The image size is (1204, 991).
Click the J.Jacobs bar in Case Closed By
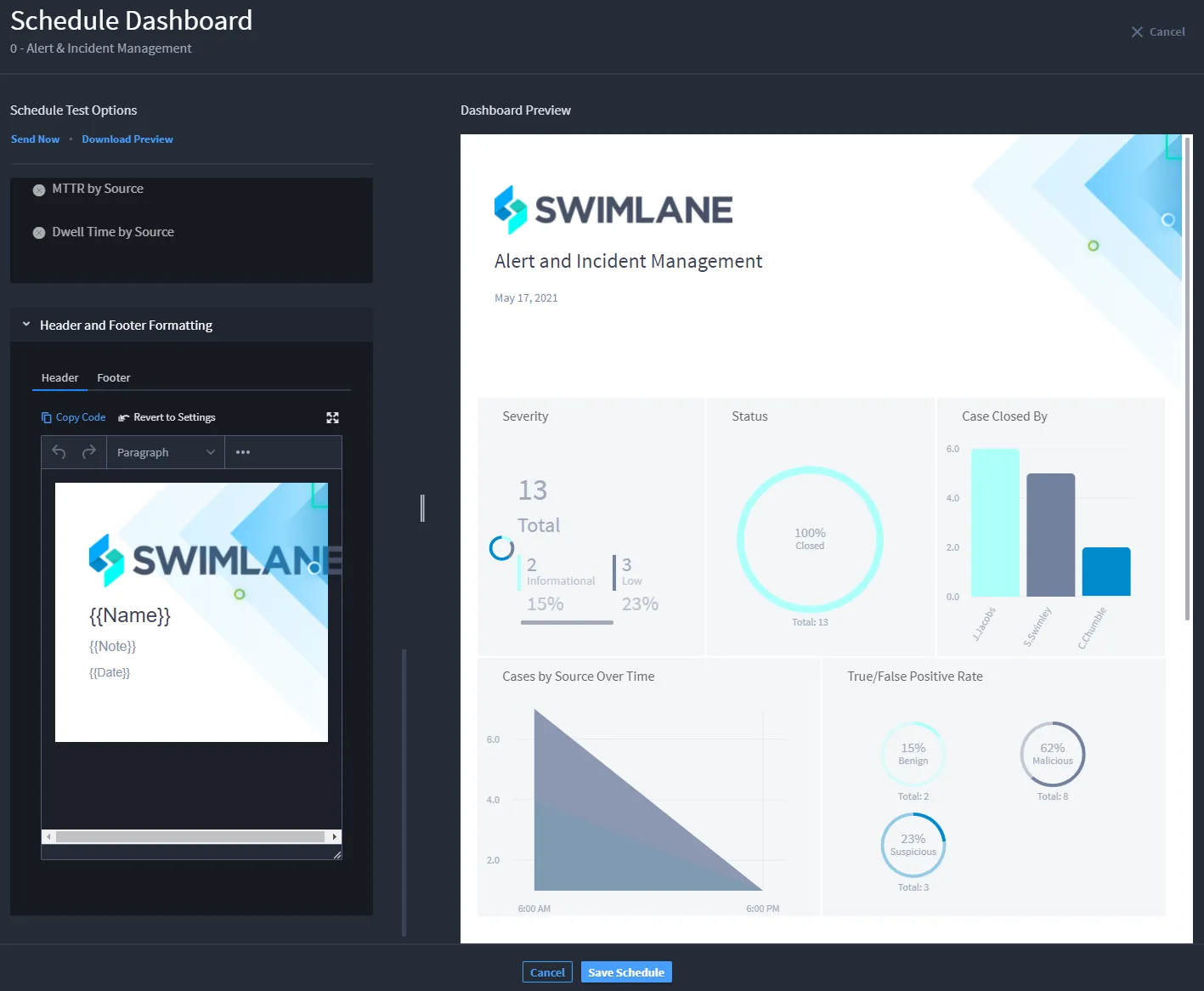click(995, 523)
